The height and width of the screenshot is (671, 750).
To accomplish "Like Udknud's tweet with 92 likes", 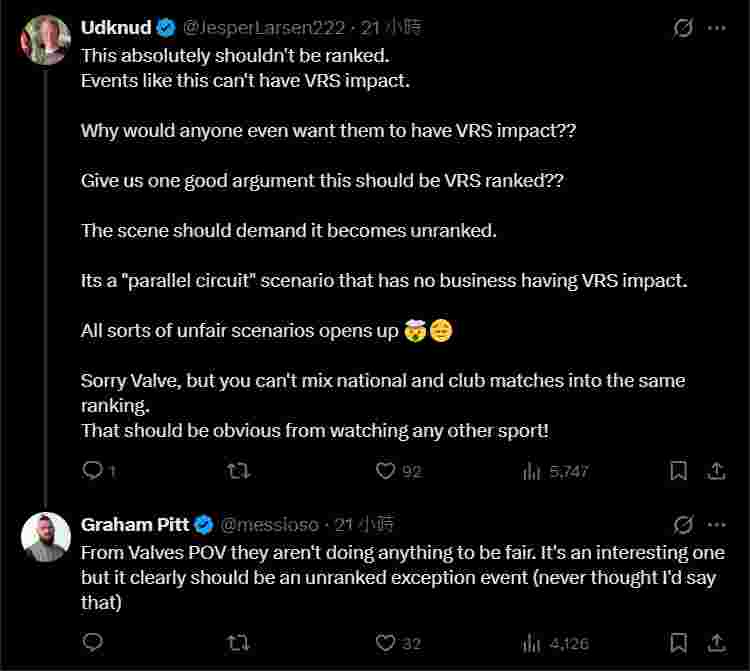I will point(386,470).
